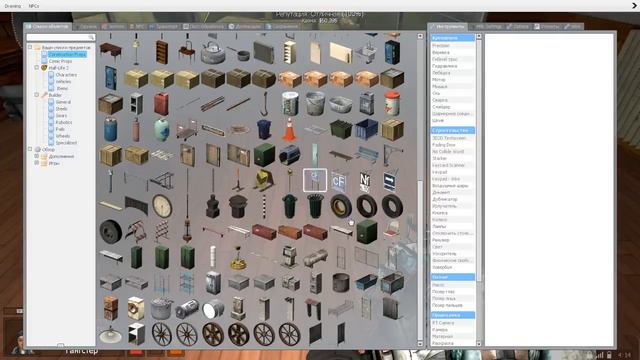Select Comic Props spawnlist
Viewport: 640px width, 360px height.
pyautogui.click(x=60, y=61)
